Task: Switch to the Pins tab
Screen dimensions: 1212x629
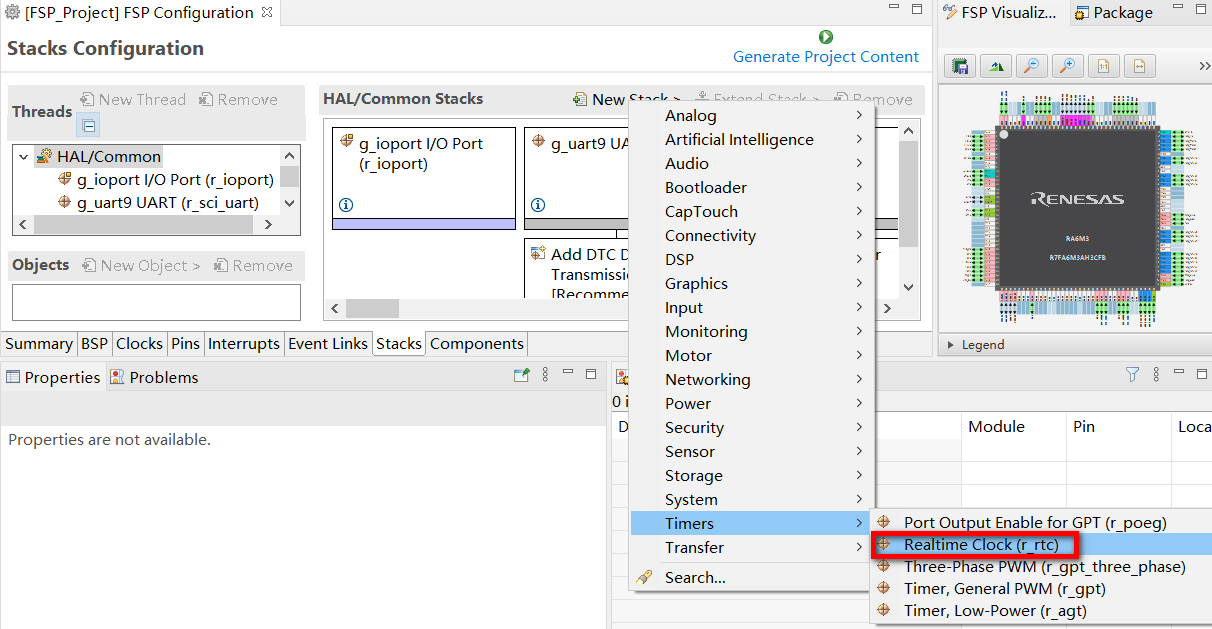Action: tap(185, 344)
